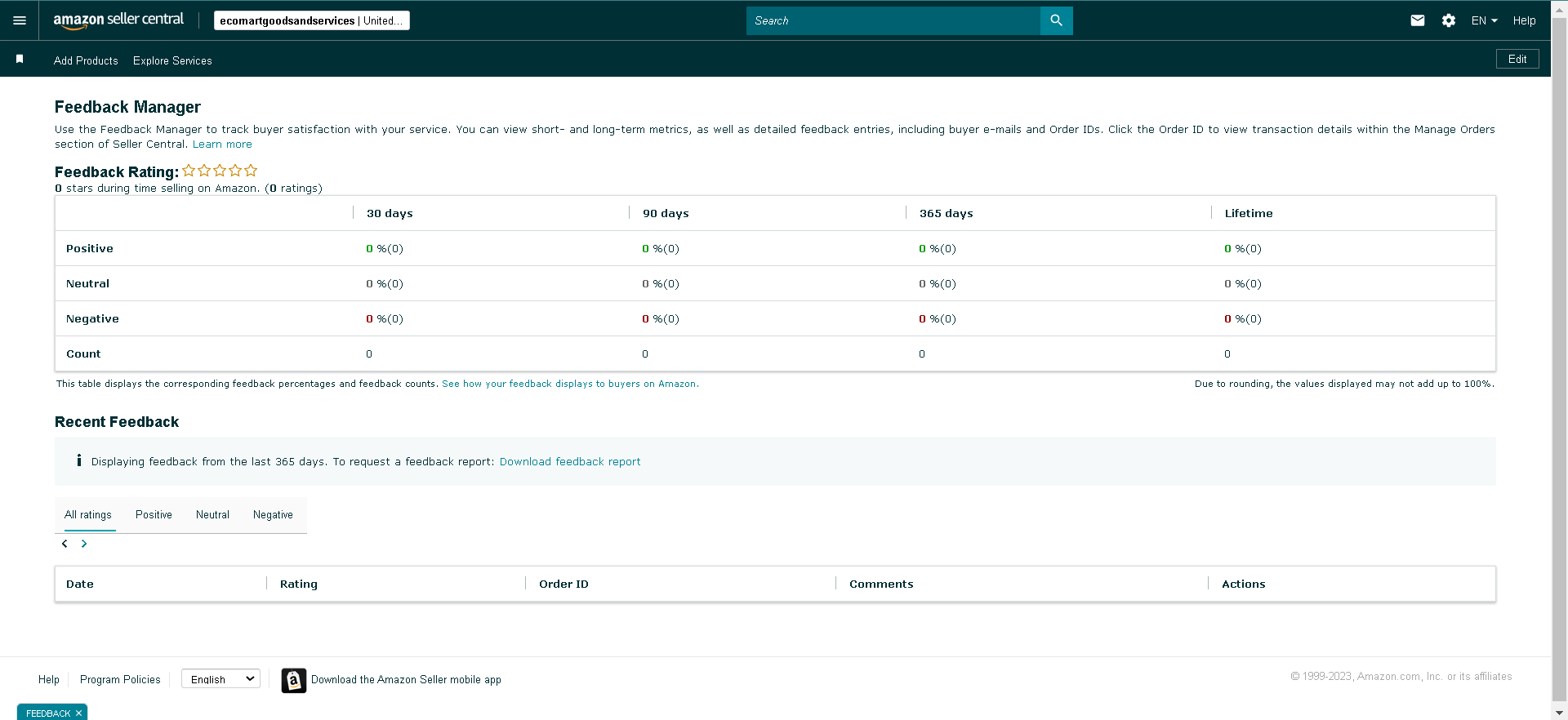Open the EN language dropdown

tap(1484, 20)
